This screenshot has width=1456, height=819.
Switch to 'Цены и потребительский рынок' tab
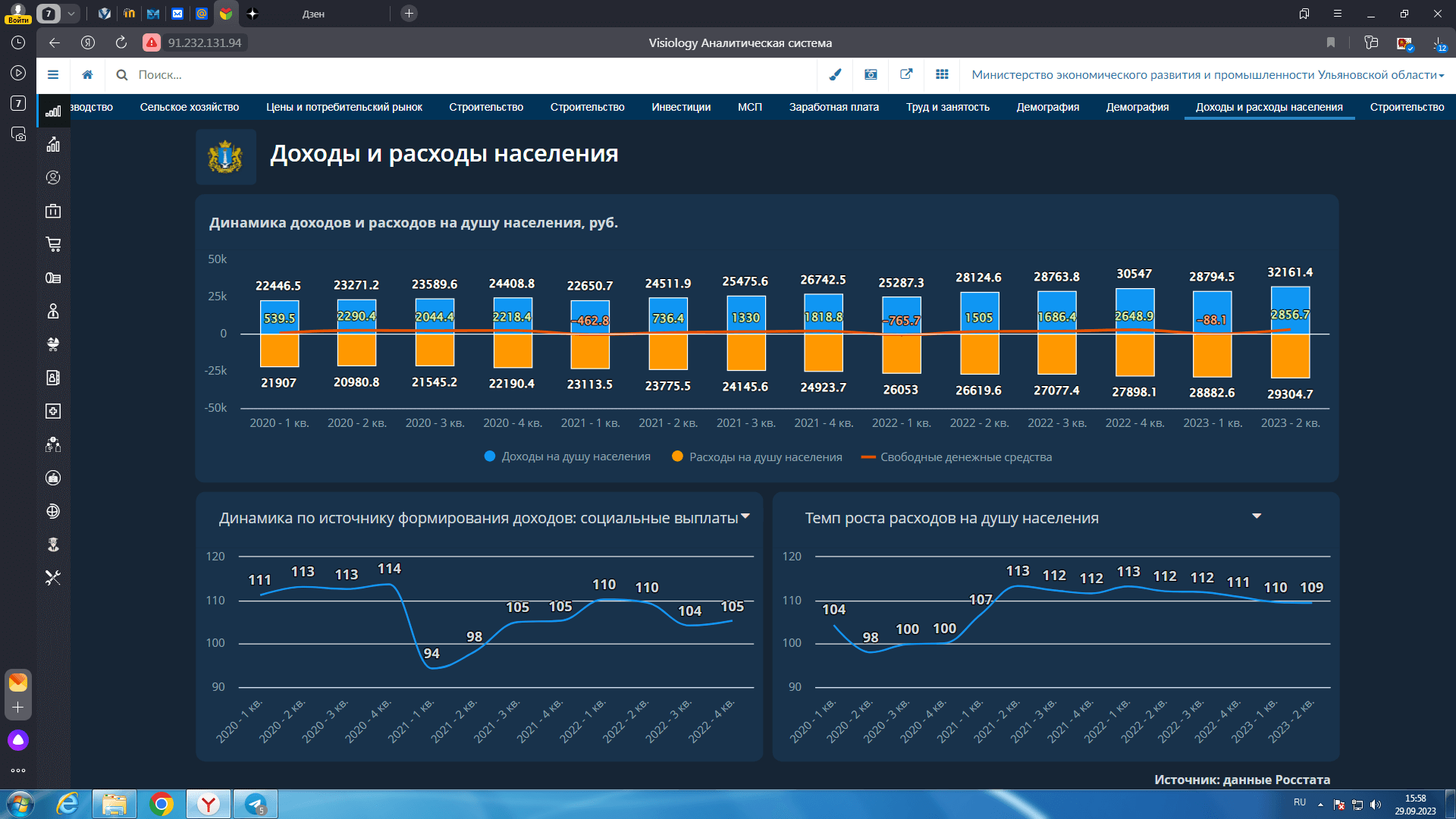344,107
